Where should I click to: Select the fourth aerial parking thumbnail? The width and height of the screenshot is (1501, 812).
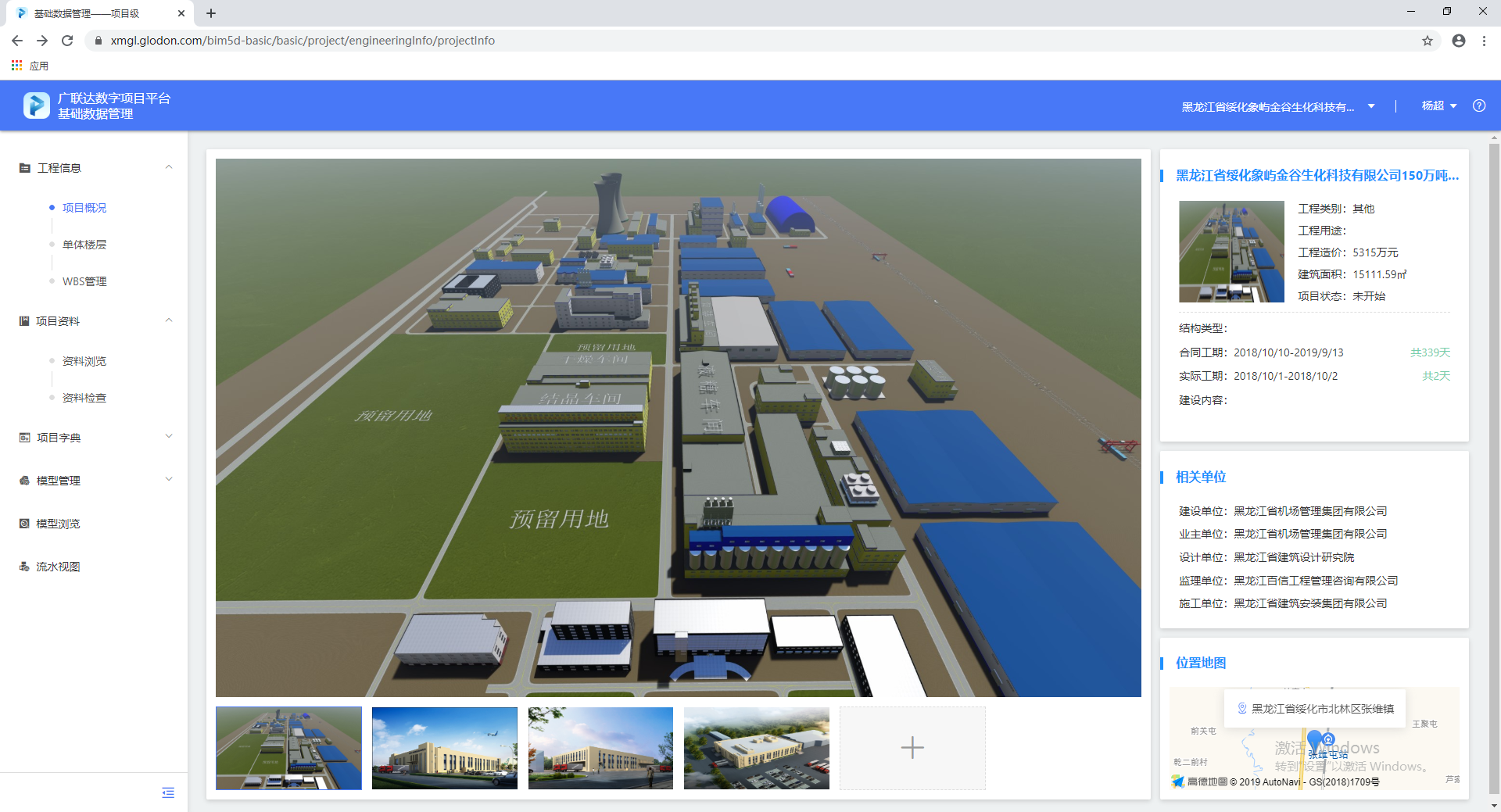point(757,748)
